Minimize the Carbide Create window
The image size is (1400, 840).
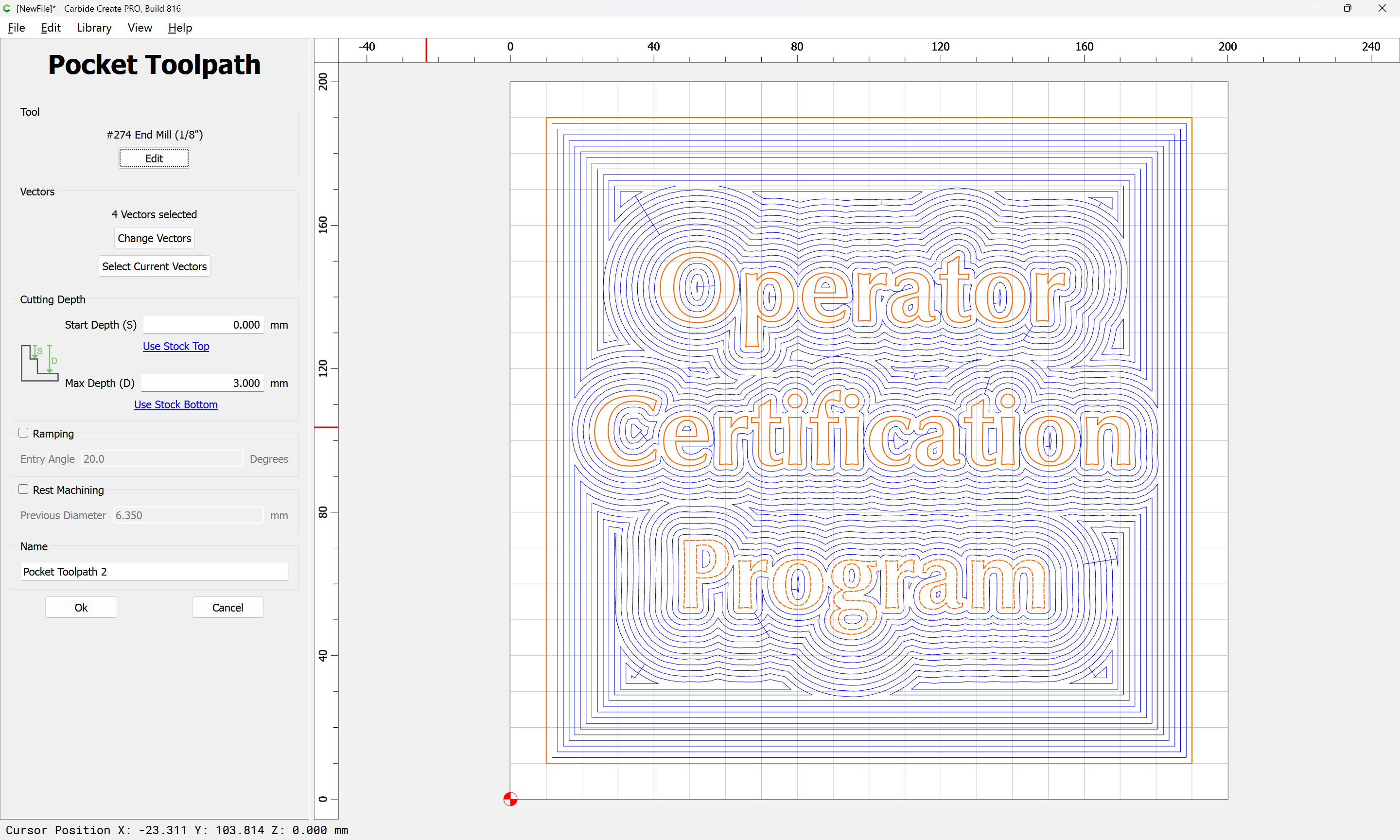point(1314,8)
